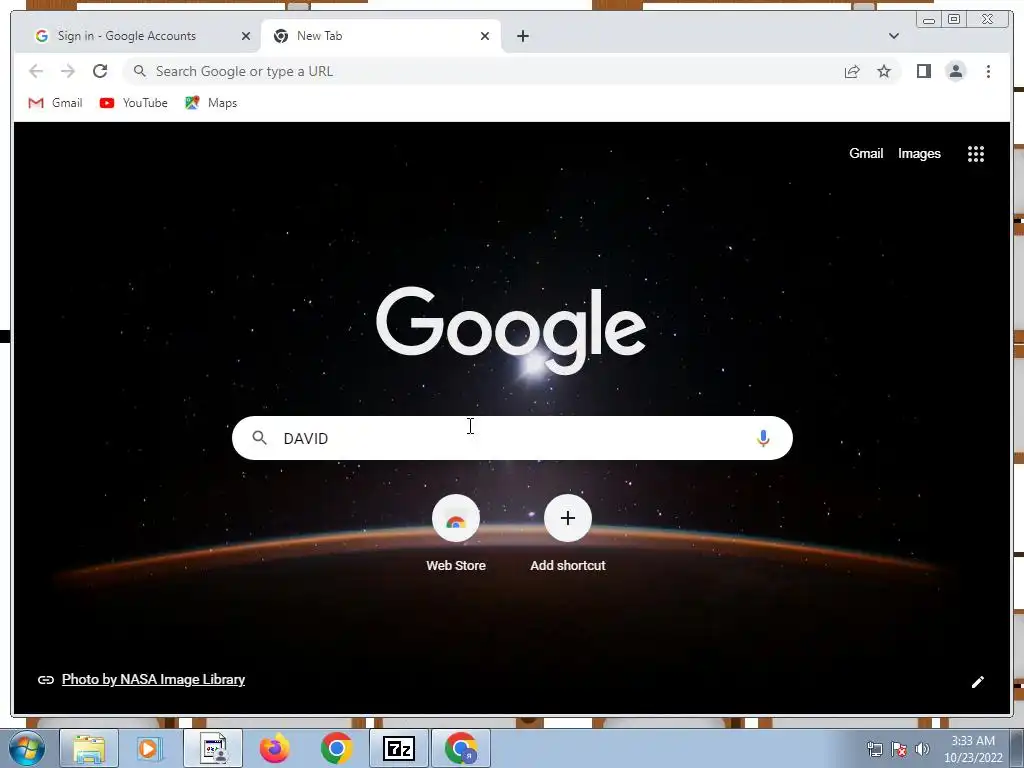Click the Google search box containing DAVID

point(512,438)
